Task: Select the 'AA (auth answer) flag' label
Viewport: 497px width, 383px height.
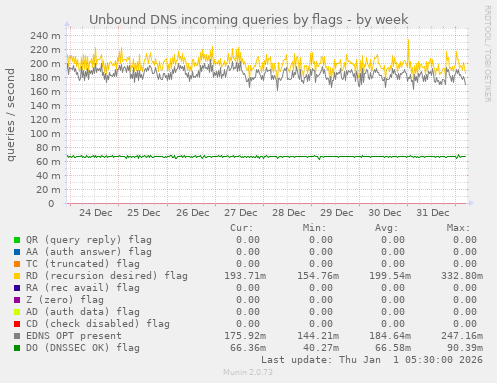Action: tap(89, 252)
